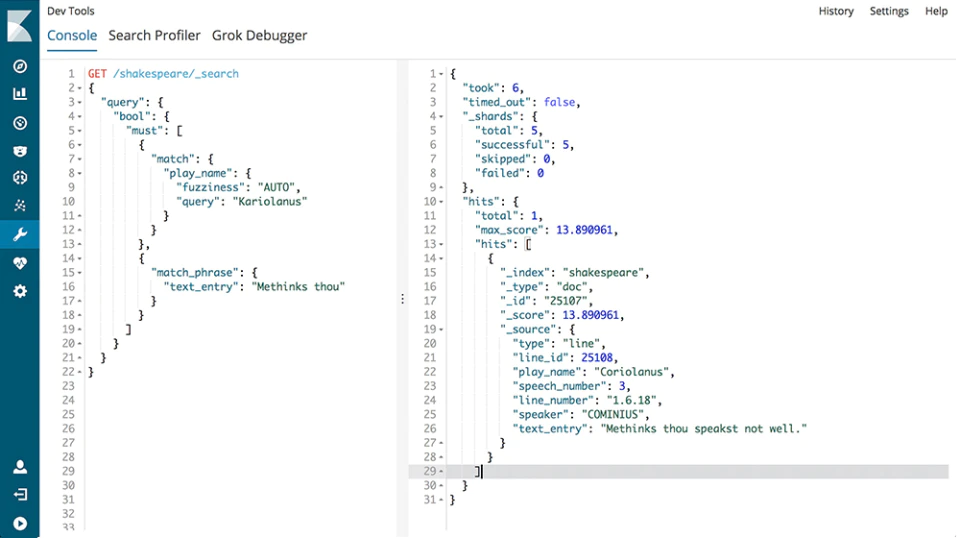The width and height of the screenshot is (960, 538).
Task: Collapse the "query" block fold at line 3
Action: tap(80, 102)
